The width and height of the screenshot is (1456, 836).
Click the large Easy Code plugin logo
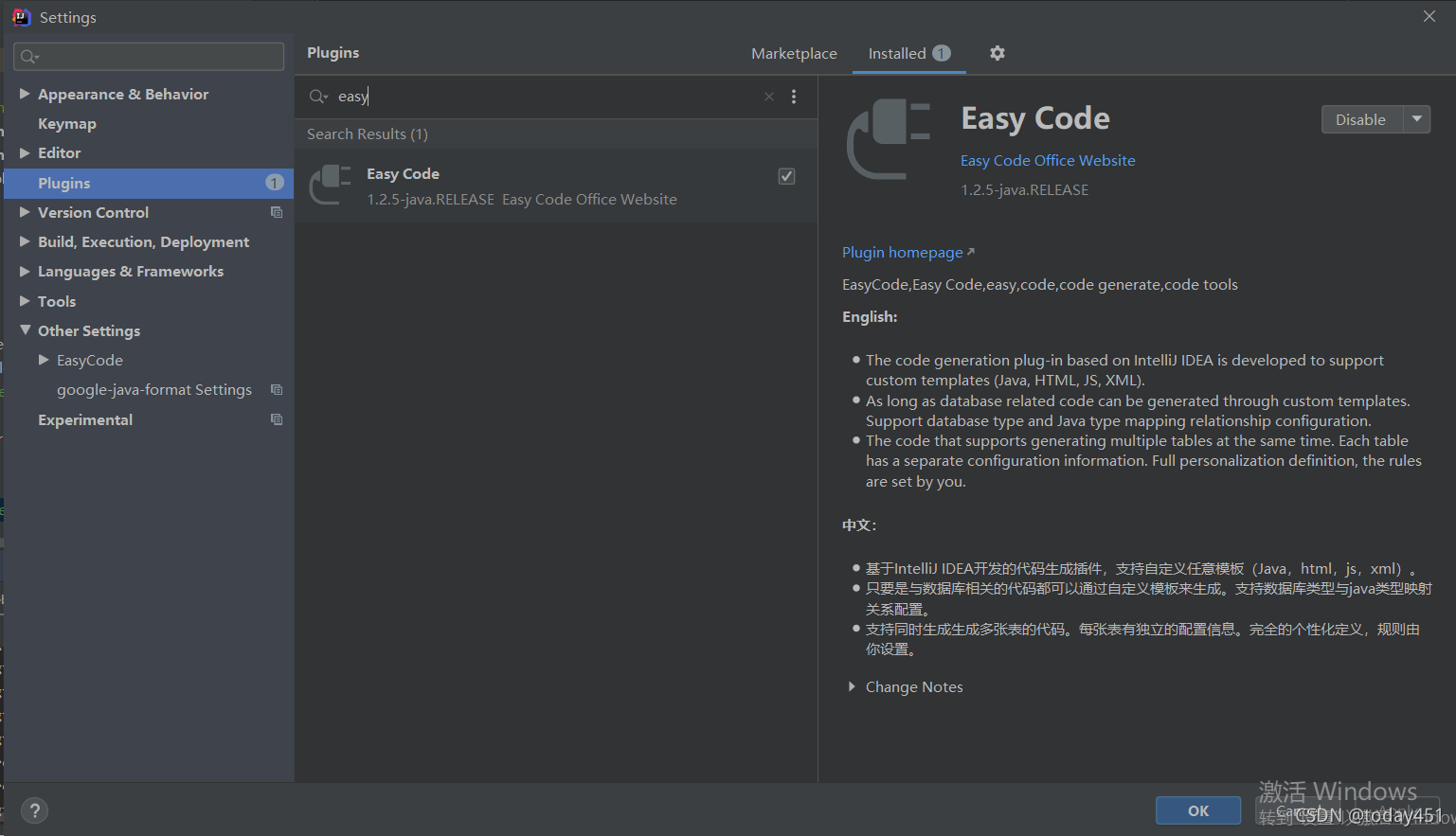889,139
